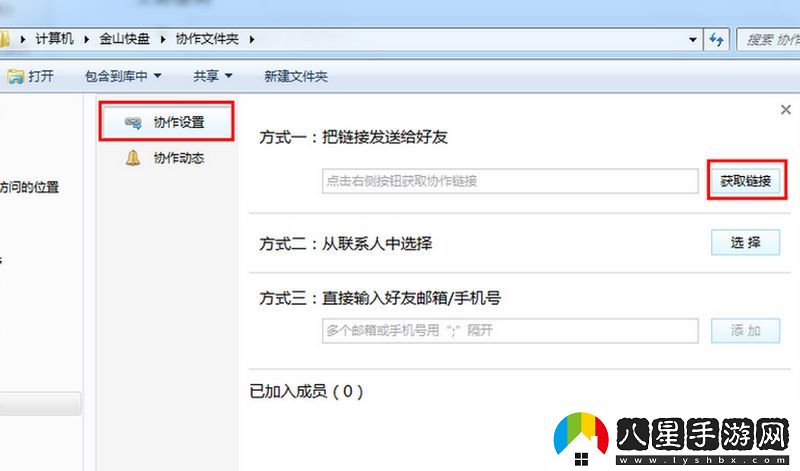The width and height of the screenshot is (800, 471).
Task: Open the 协作设置 panel entry
Action: coord(166,121)
